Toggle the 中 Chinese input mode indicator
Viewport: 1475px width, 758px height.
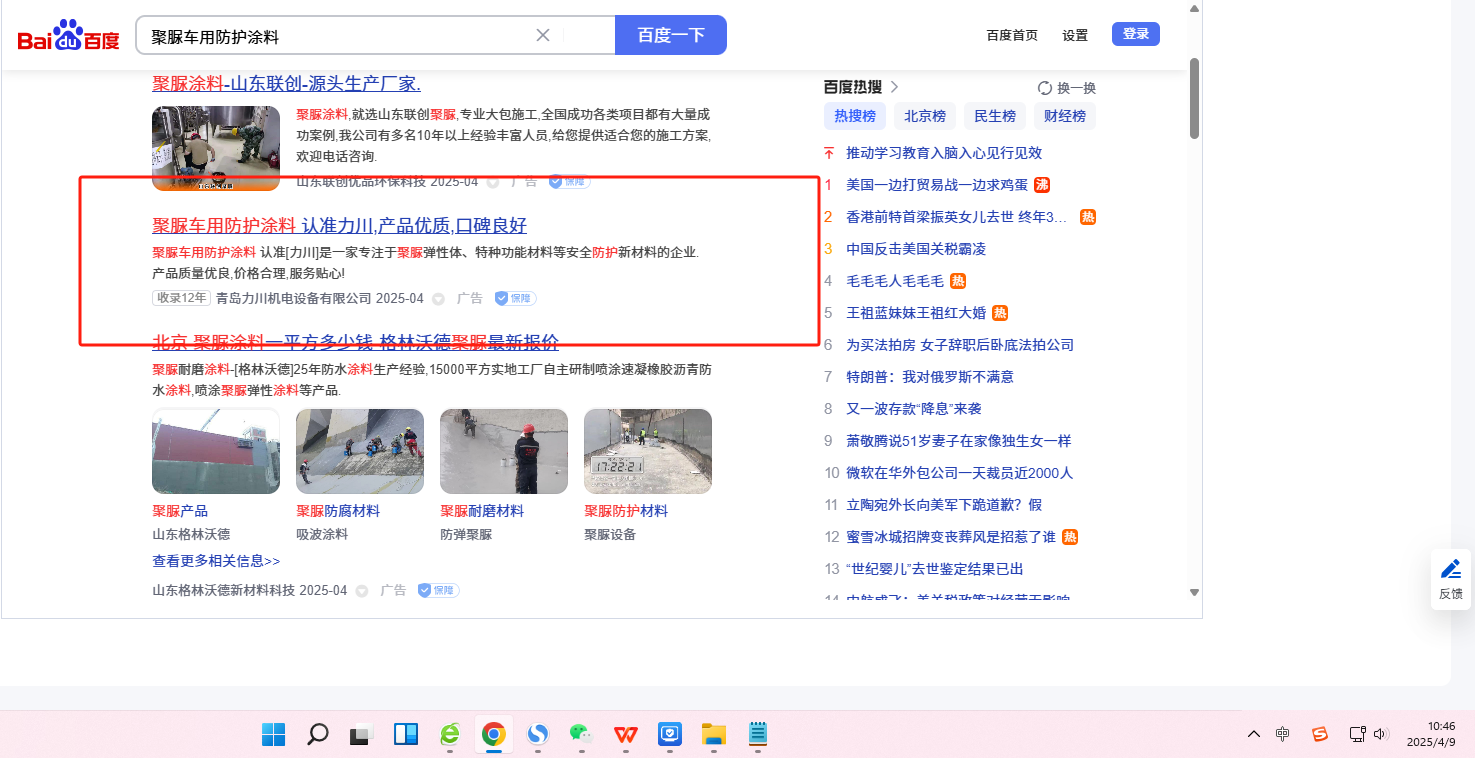(1283, 734)
